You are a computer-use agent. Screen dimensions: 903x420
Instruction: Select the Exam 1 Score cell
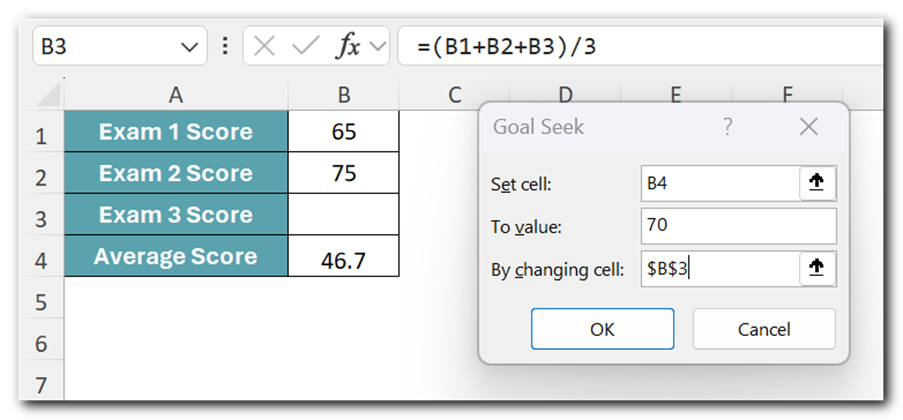pyautogui.click(x=176, y=131)
